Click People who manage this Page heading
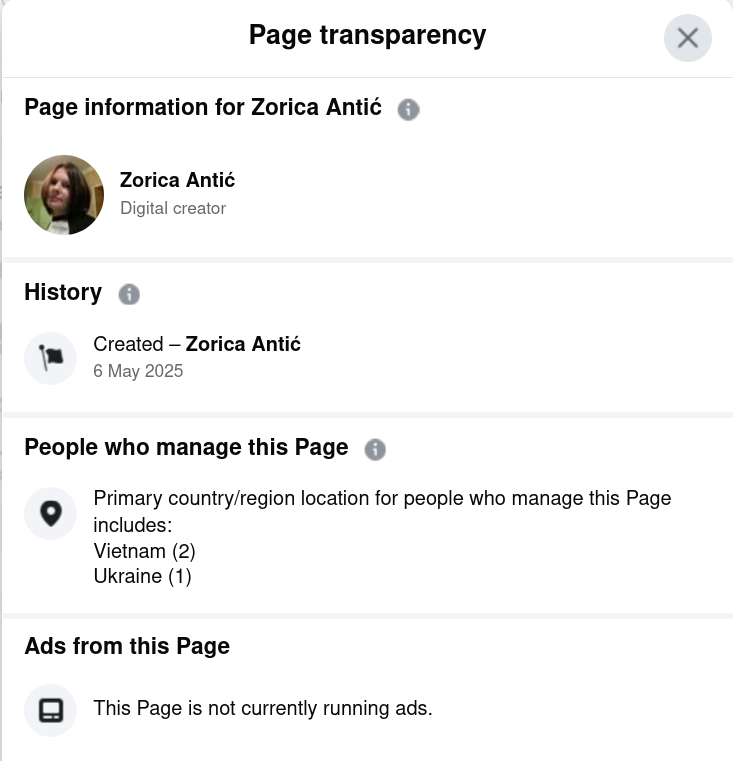 click(x=186, y=447)
